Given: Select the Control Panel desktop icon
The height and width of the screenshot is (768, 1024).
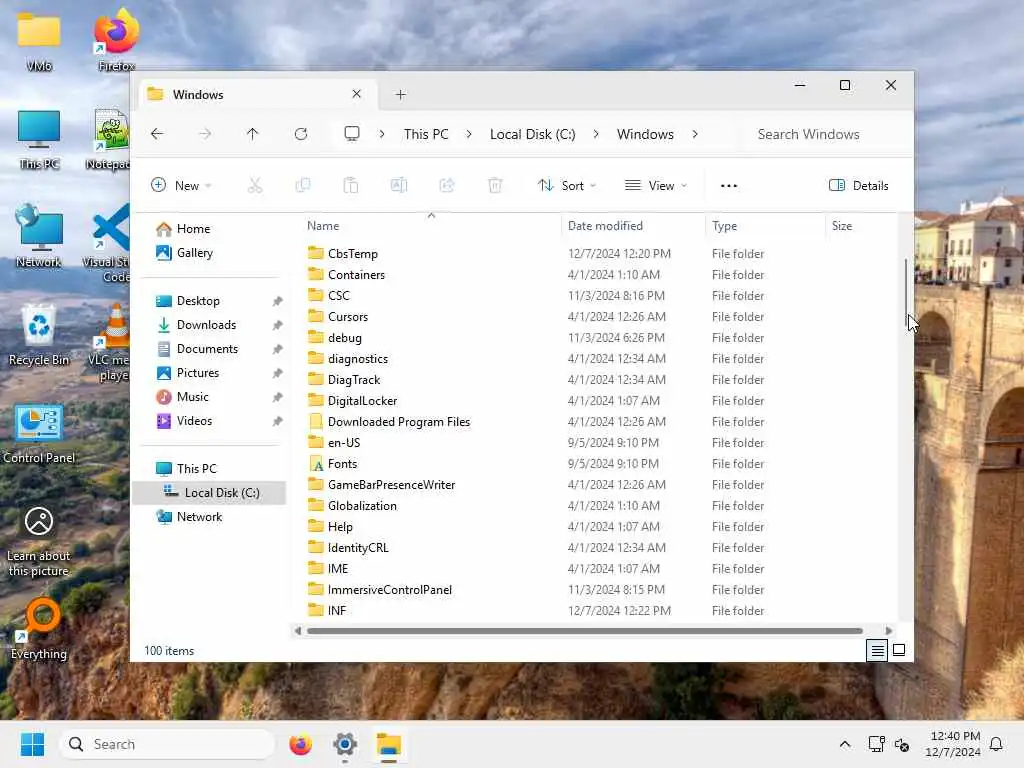Looking at the screenshot, I should [39, 434].
